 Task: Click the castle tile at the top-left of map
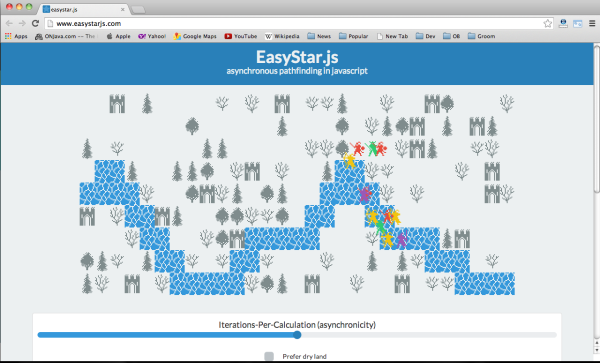117,104
